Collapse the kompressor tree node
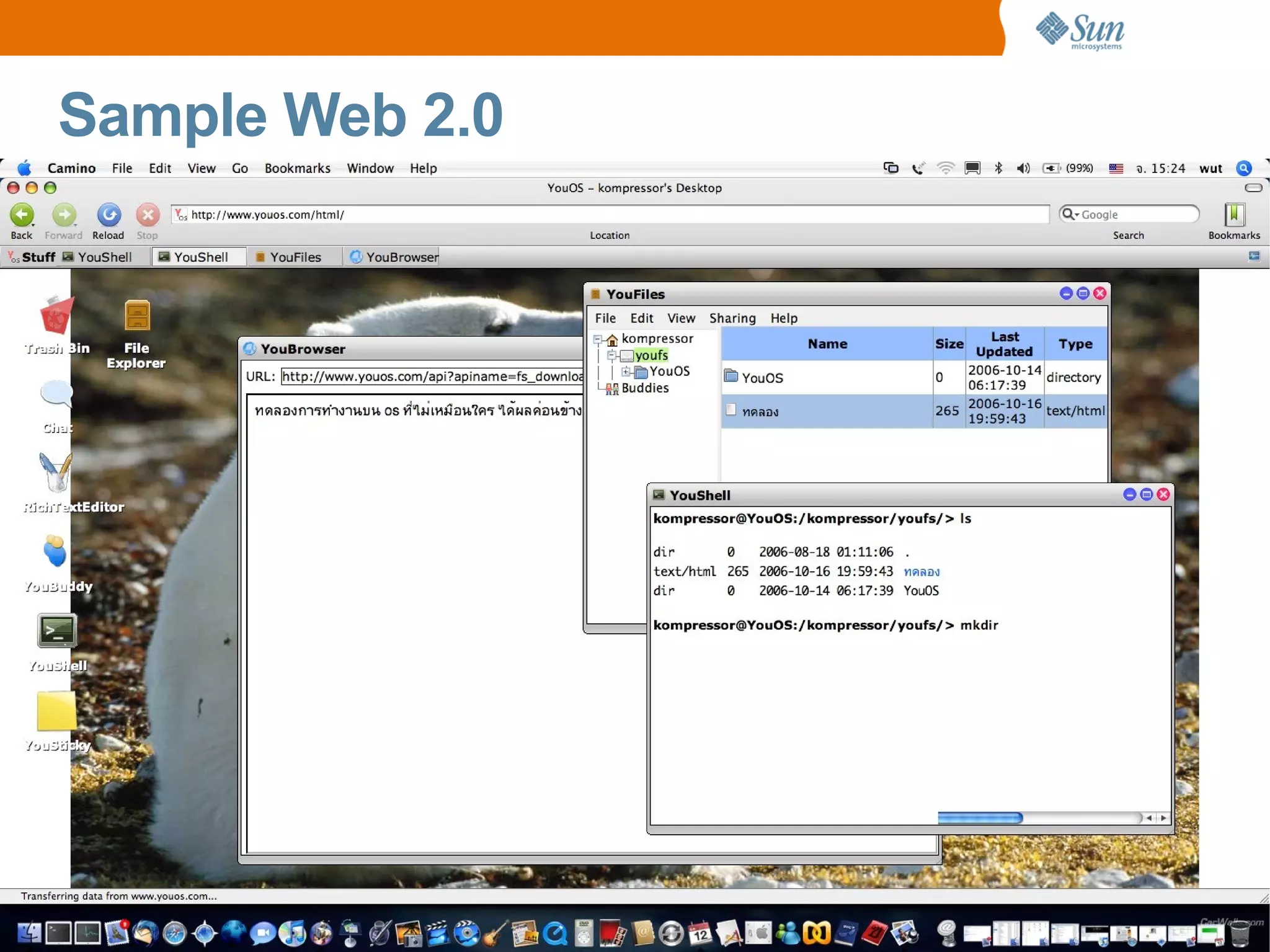 tap(598, 339)
